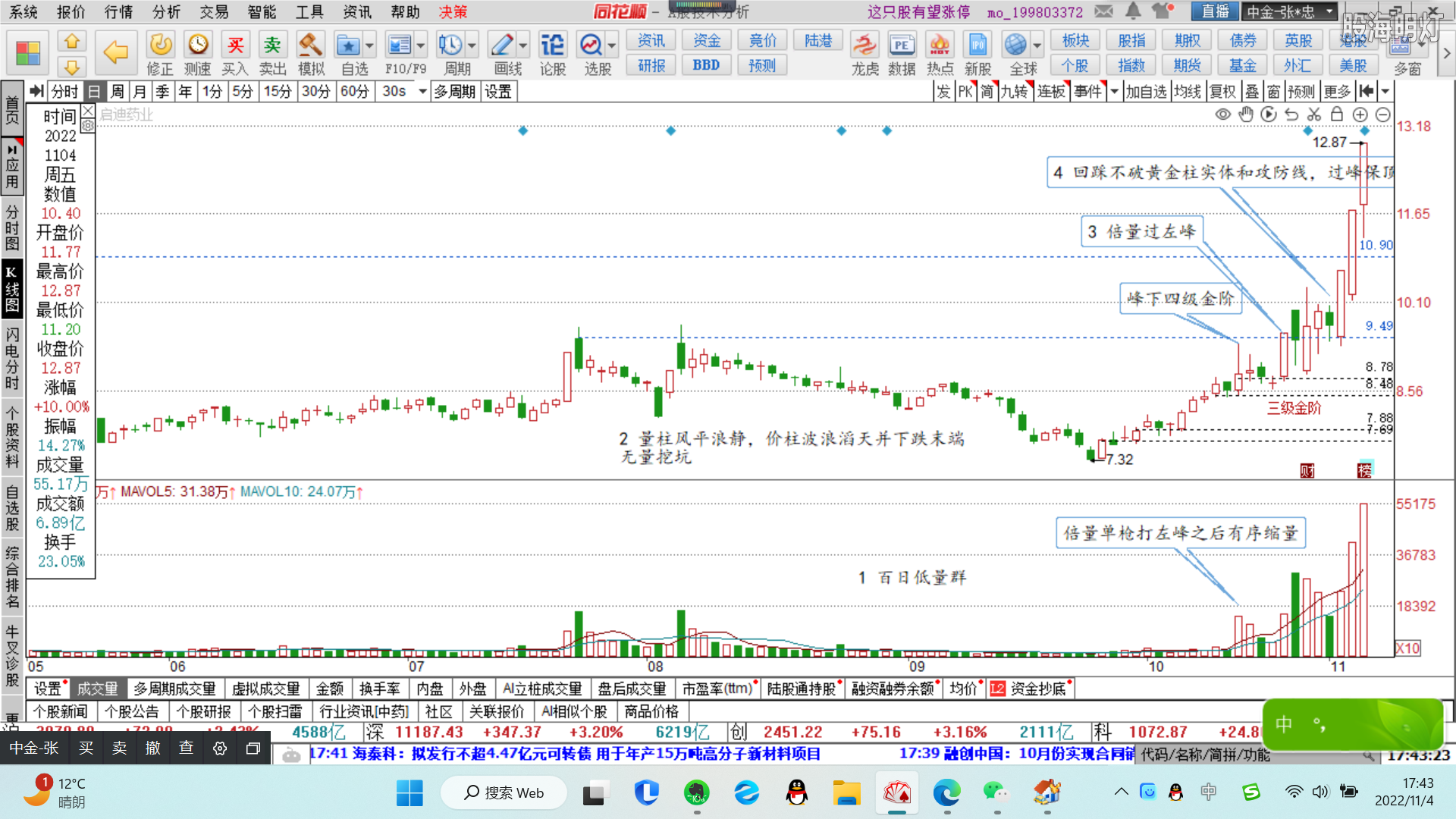Expand the 选股 dropdown arrow
The height and width of the screenshot is (819, 1456).
[x=612, y=45]
